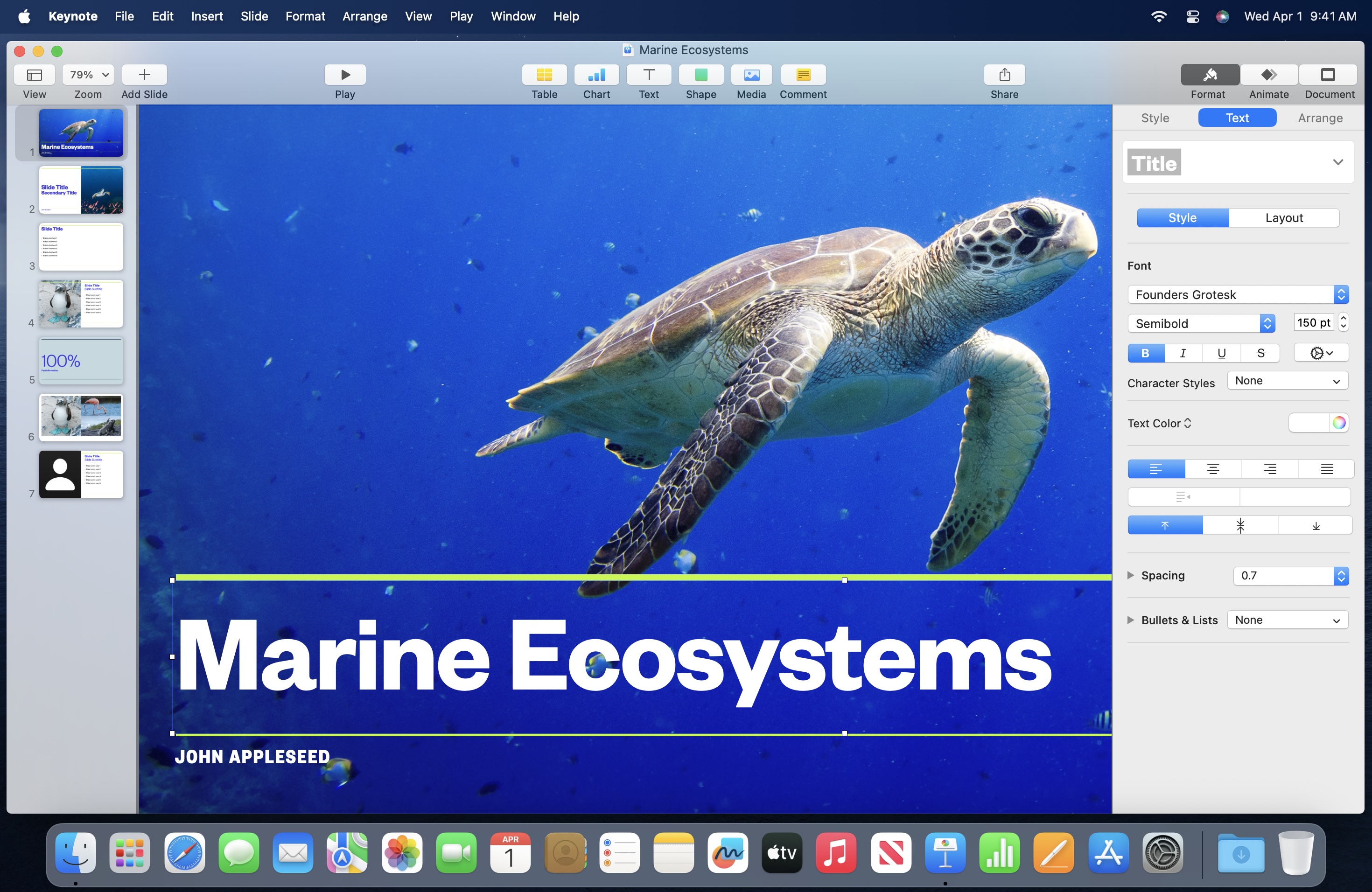Click the Share icon
The width and height of the screenshot is (1372, 892).
[x=1004, y=75]
